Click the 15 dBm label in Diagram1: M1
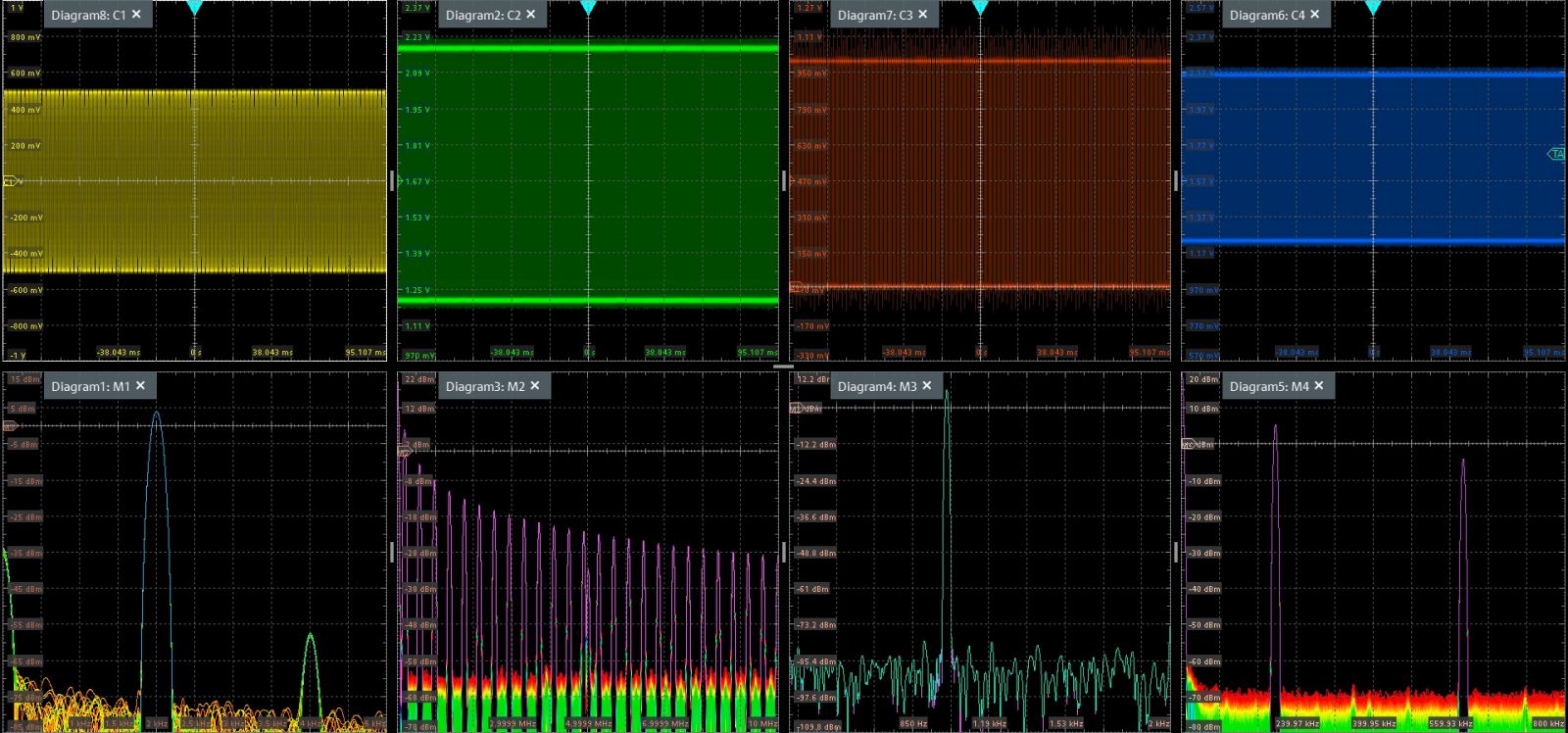Viewport: 1568px width, 733px height. [x=24, y=379]
